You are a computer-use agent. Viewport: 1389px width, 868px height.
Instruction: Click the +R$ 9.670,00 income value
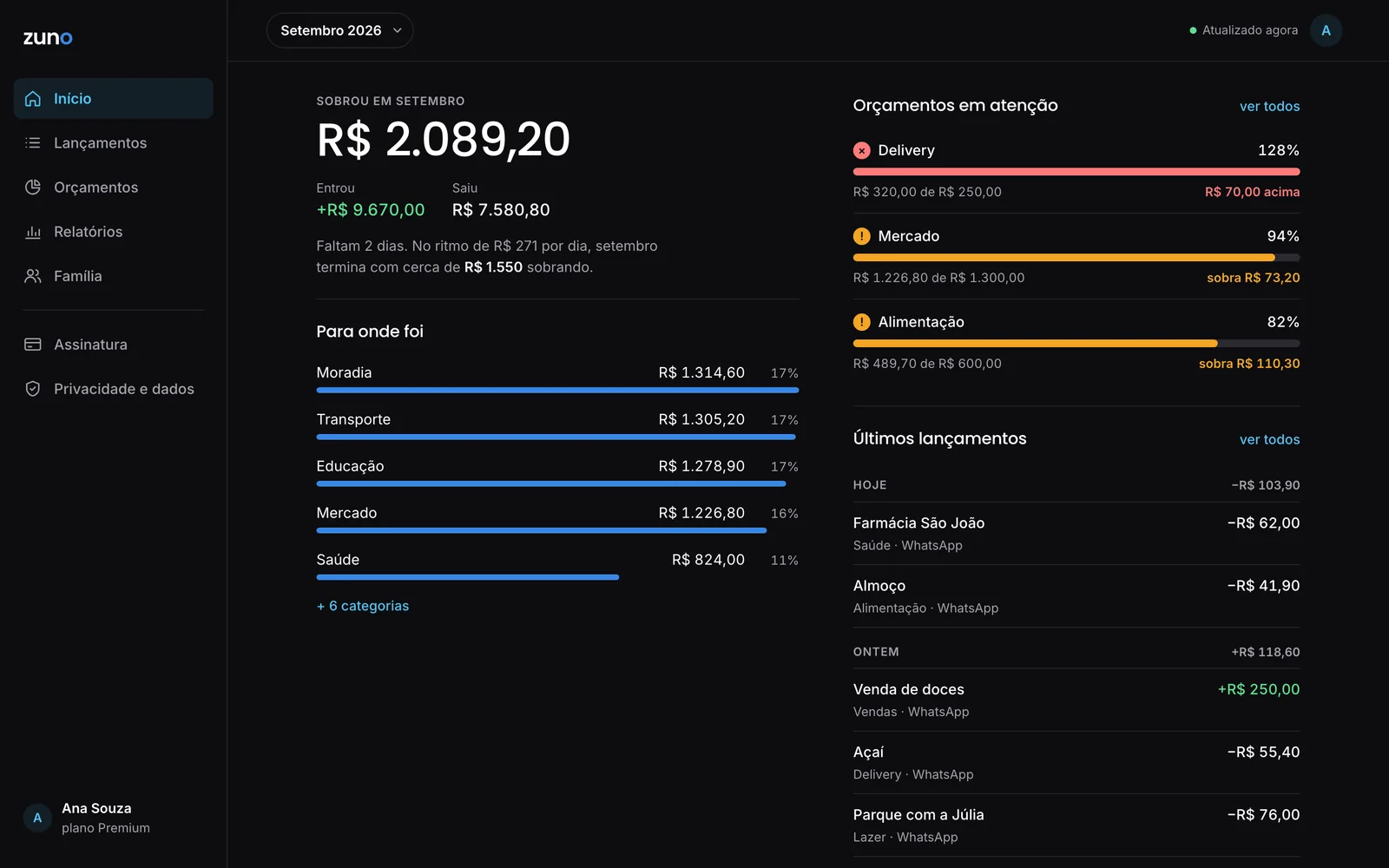pyautogui.click(x=371, y=210)
